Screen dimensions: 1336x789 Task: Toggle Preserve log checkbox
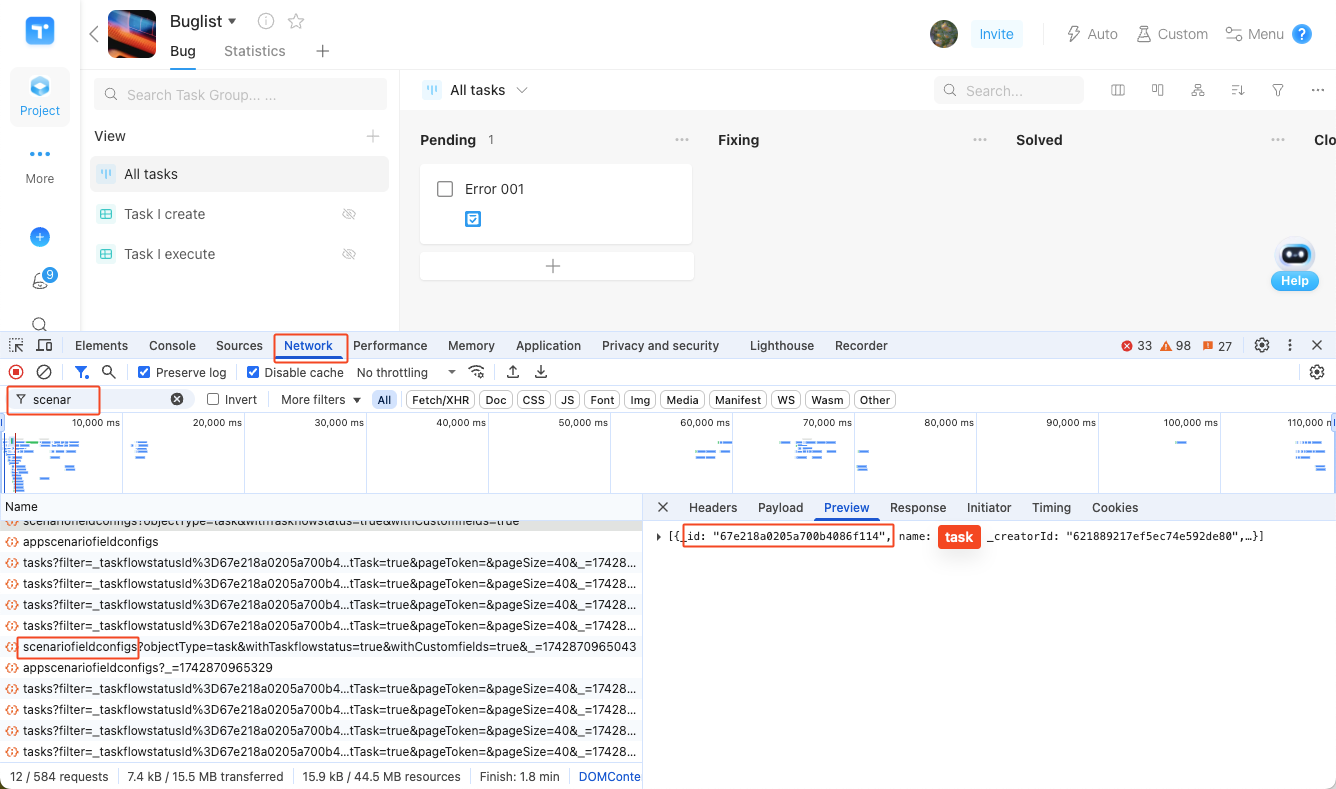[x=144, y=372]
